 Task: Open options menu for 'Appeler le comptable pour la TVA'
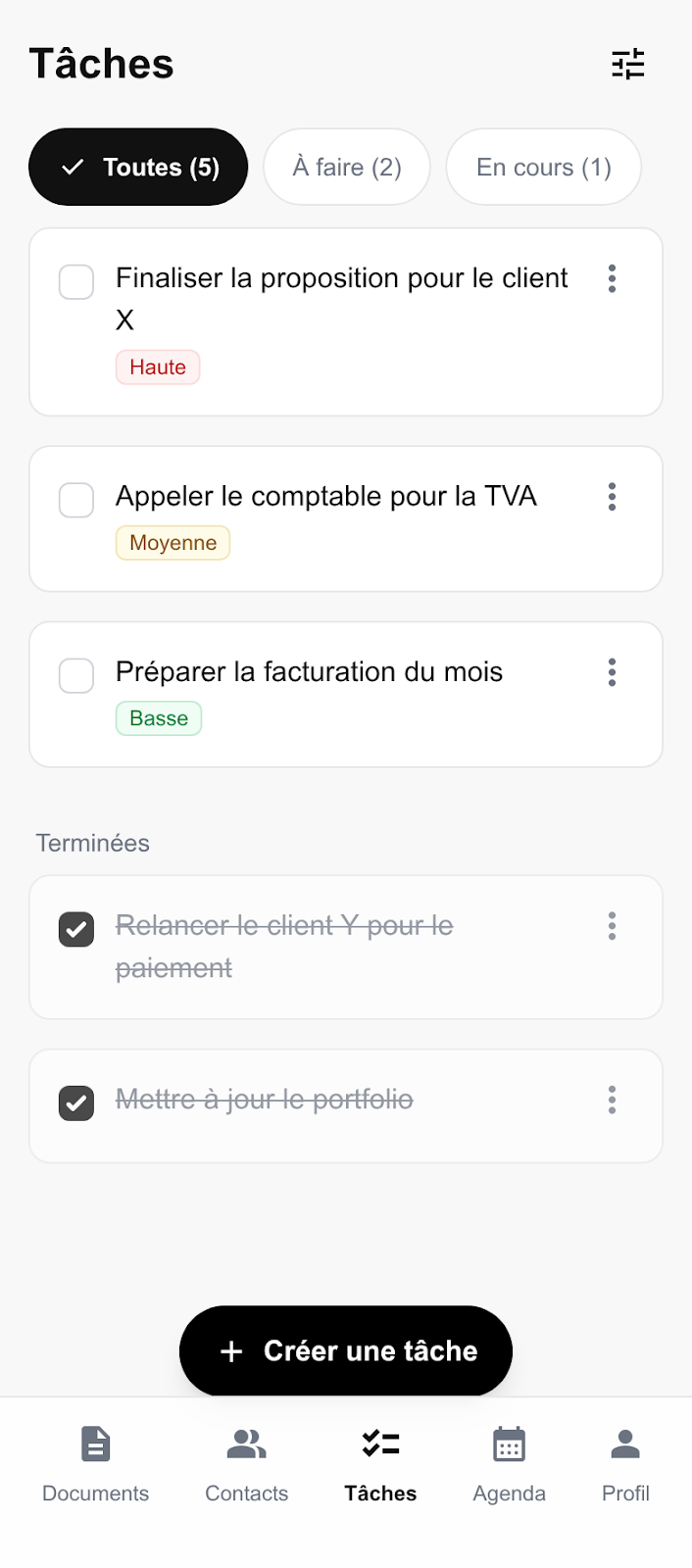pyautogui.click(x=612, y=497)
